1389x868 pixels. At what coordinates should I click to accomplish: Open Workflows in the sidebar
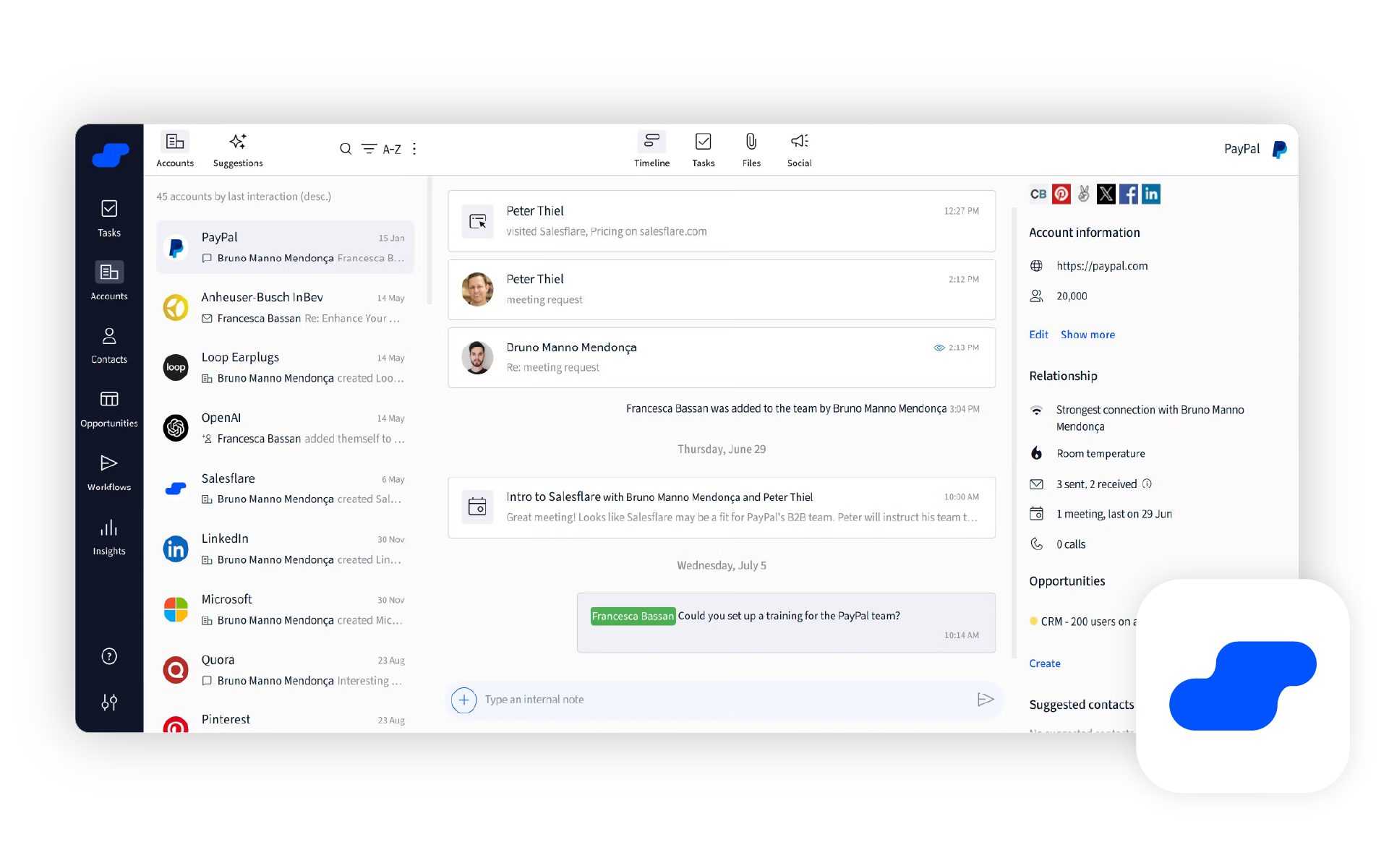109,472
